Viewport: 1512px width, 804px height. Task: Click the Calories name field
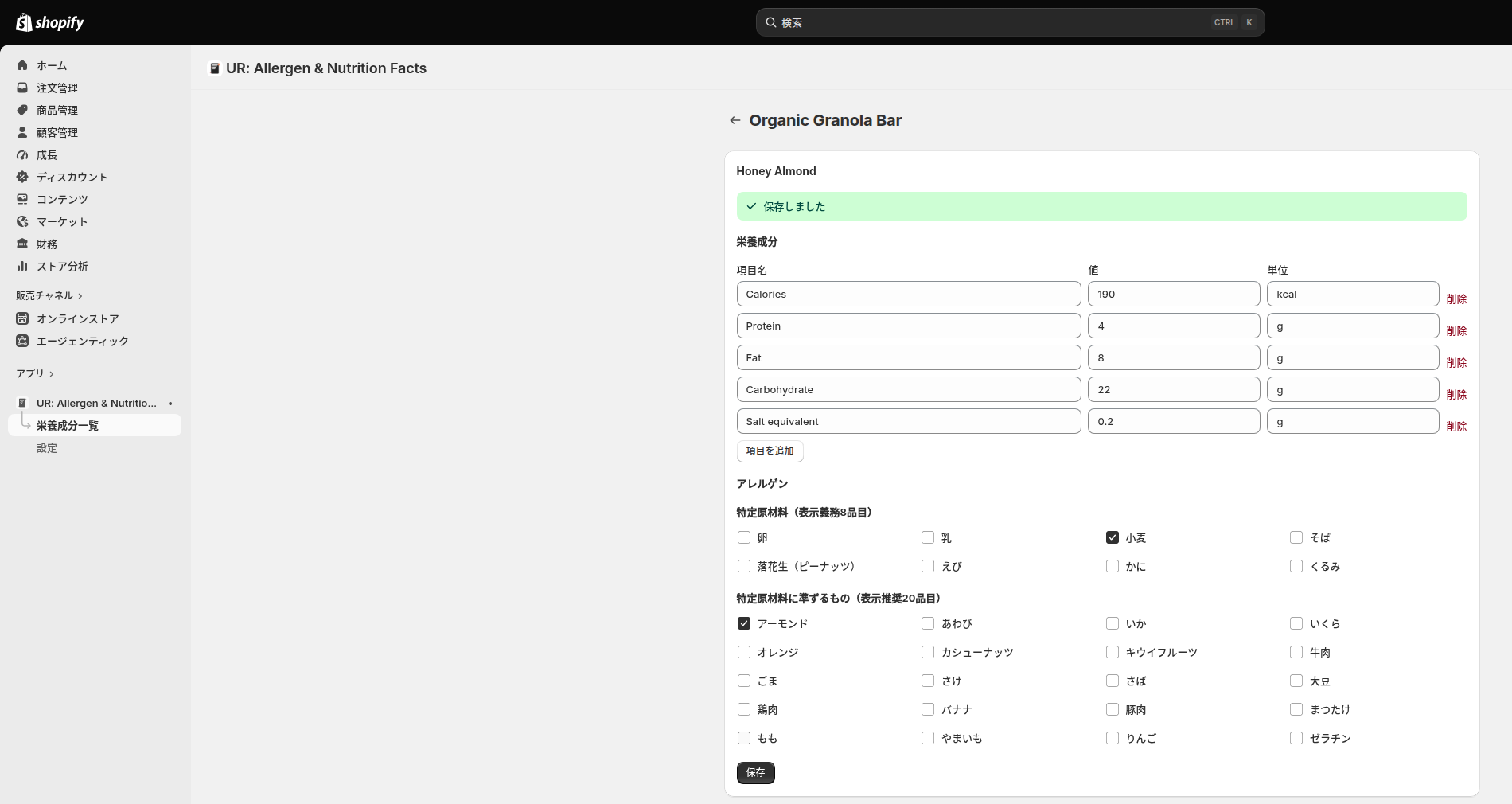click(x=909, y=294)
